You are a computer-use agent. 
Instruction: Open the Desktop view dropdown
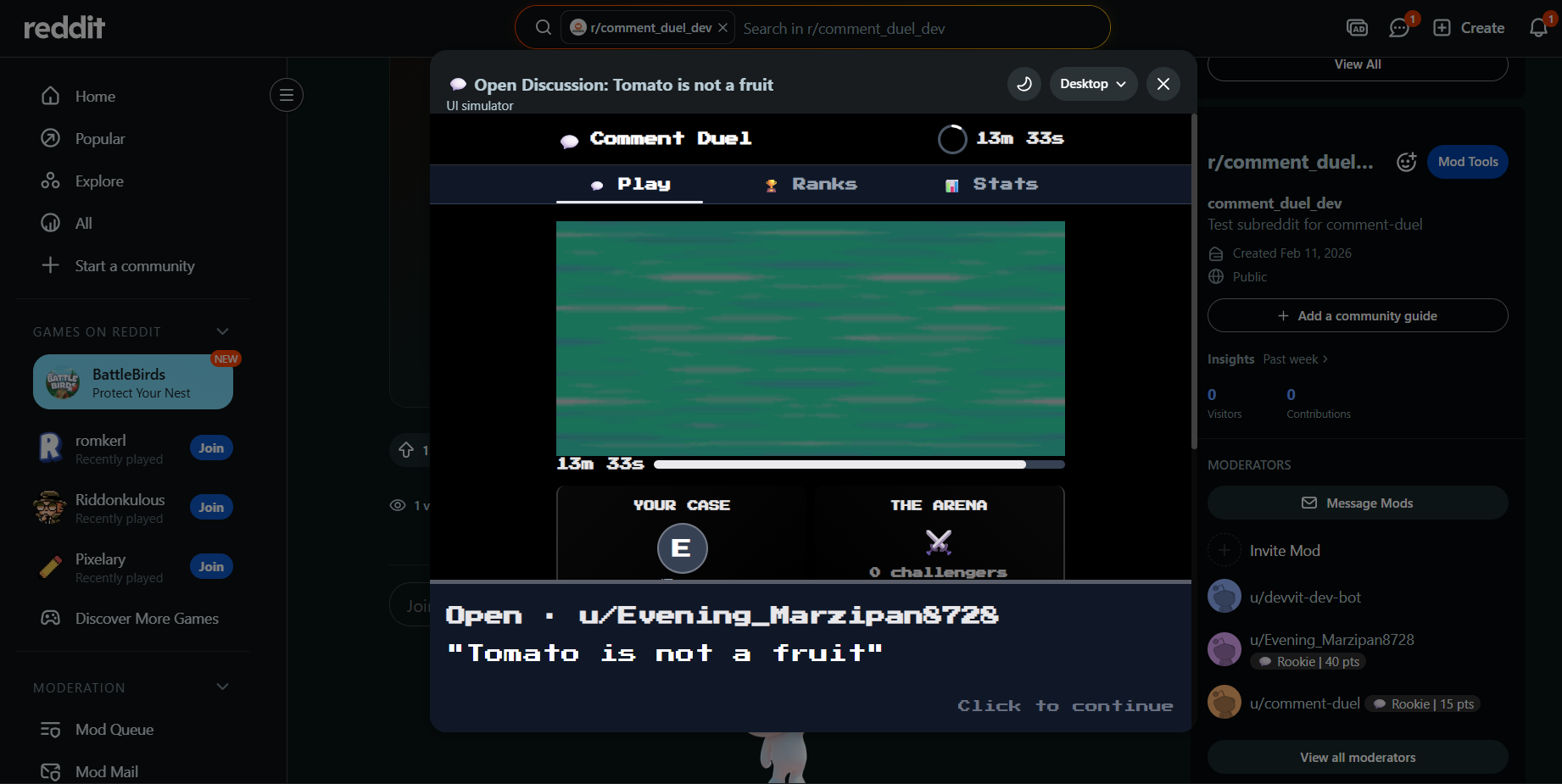coord(1093,84)
